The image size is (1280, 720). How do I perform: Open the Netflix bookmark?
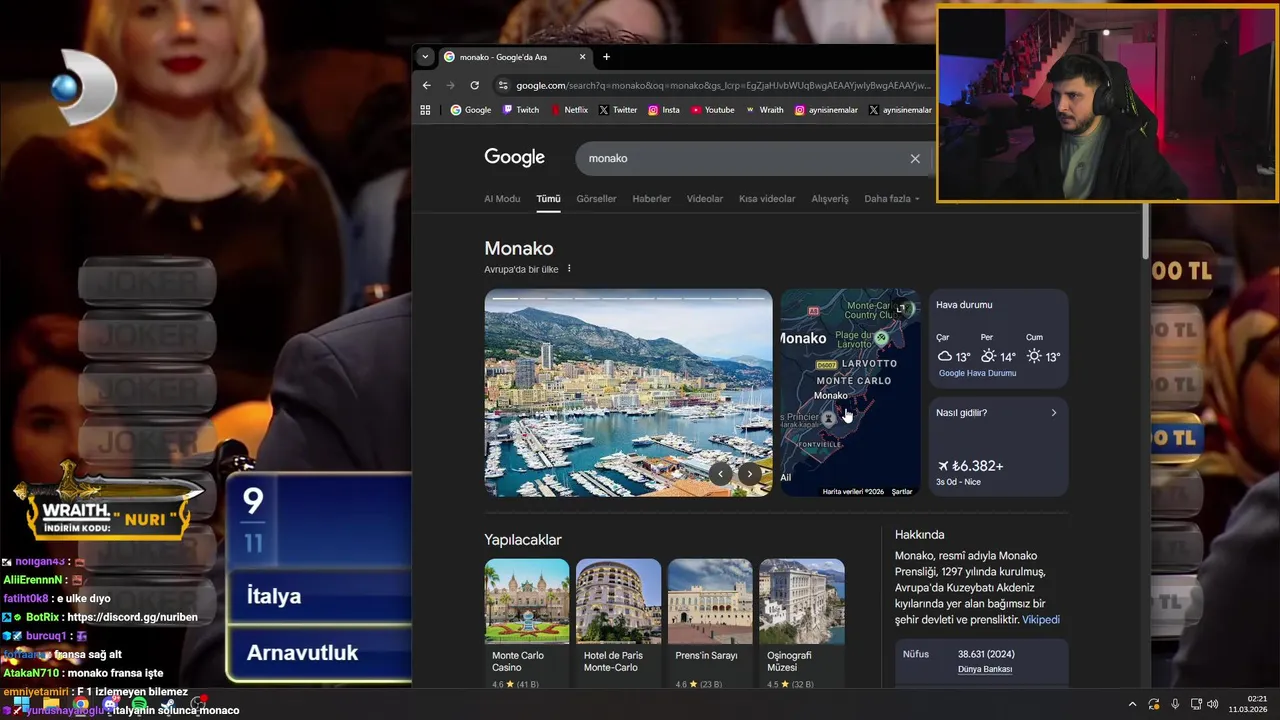[x=569, y=110]
